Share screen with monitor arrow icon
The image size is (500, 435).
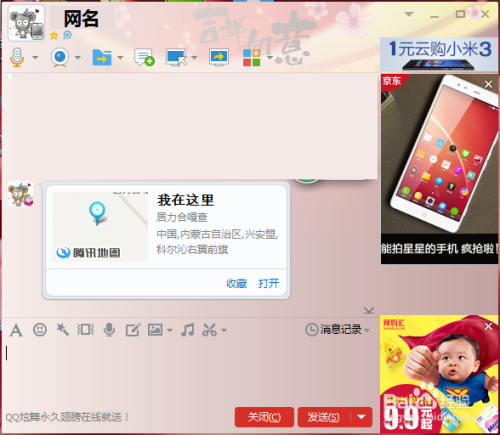(x=219, y=57)
